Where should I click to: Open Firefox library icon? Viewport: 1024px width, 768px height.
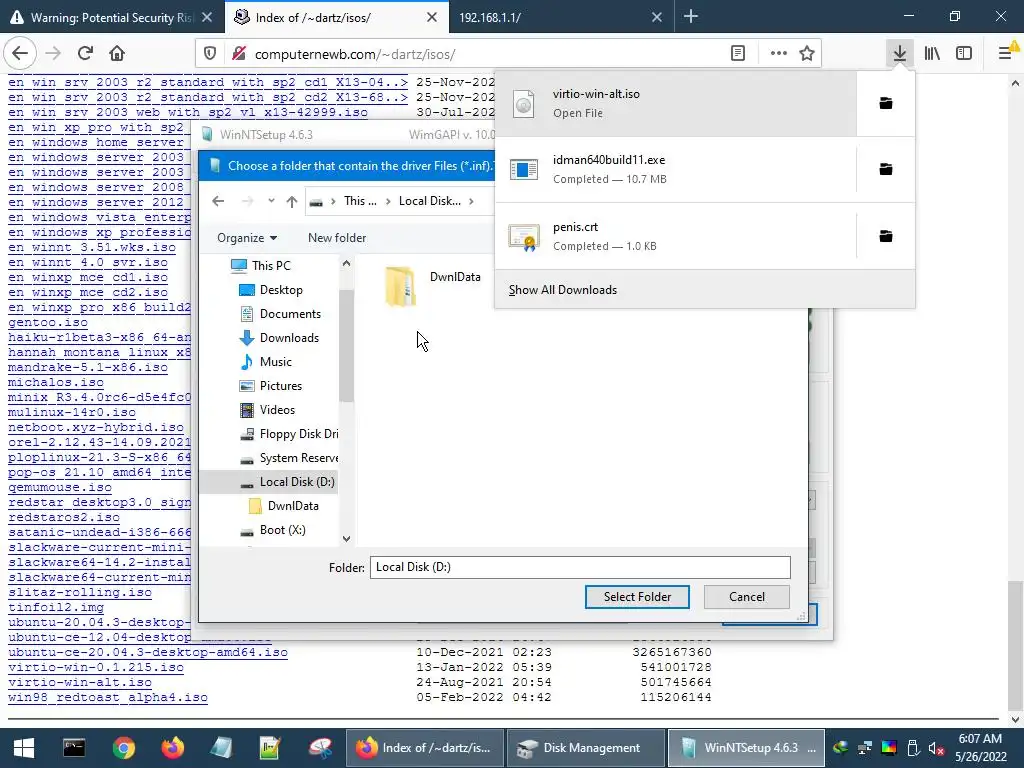(932, 54)
